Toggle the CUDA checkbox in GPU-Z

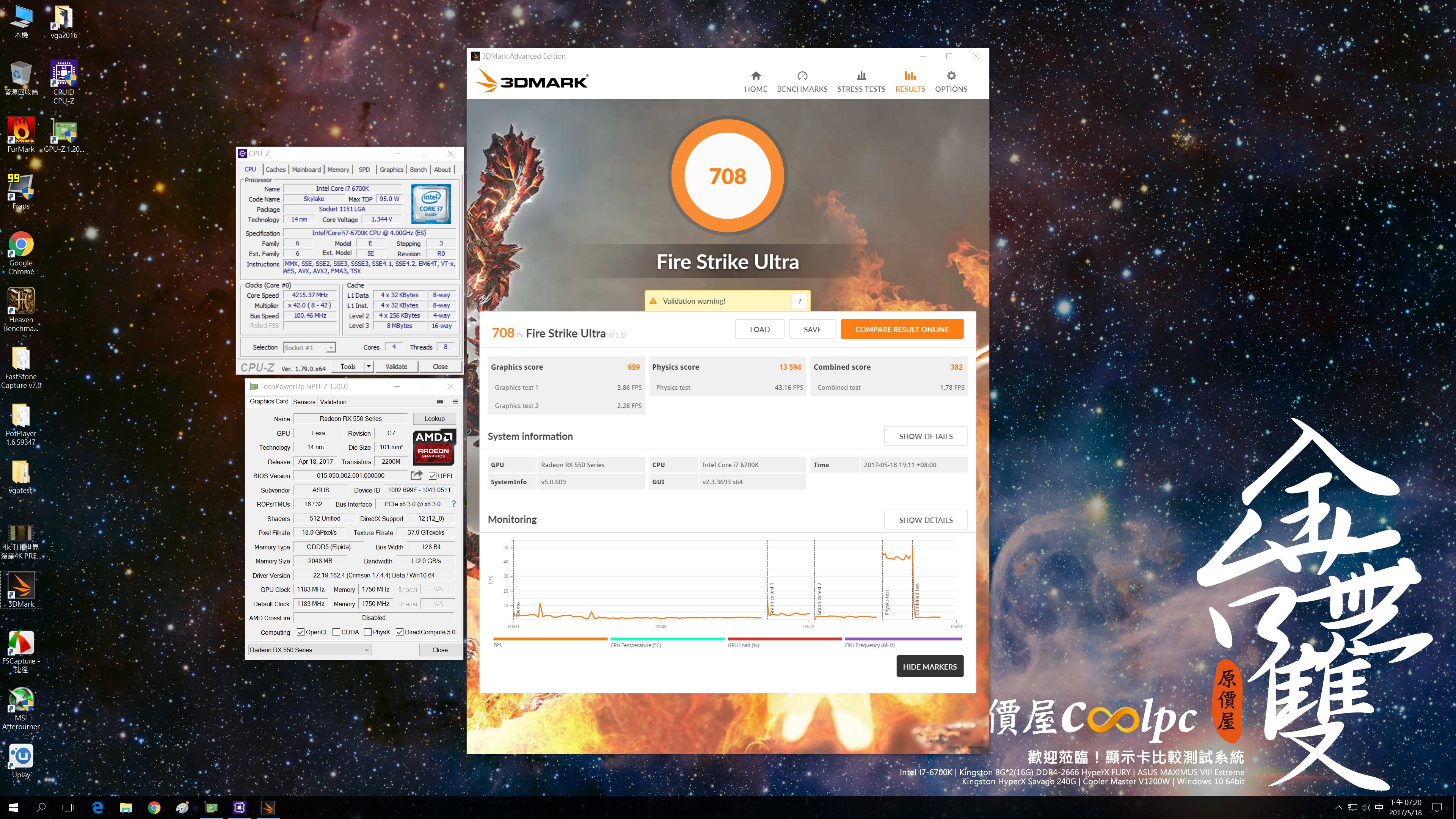click(336, 632)
